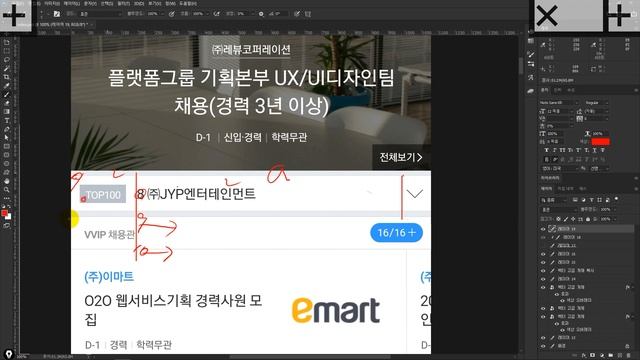Enable airbrush build-up icon in options bar
640x360 pixels.
216,14
